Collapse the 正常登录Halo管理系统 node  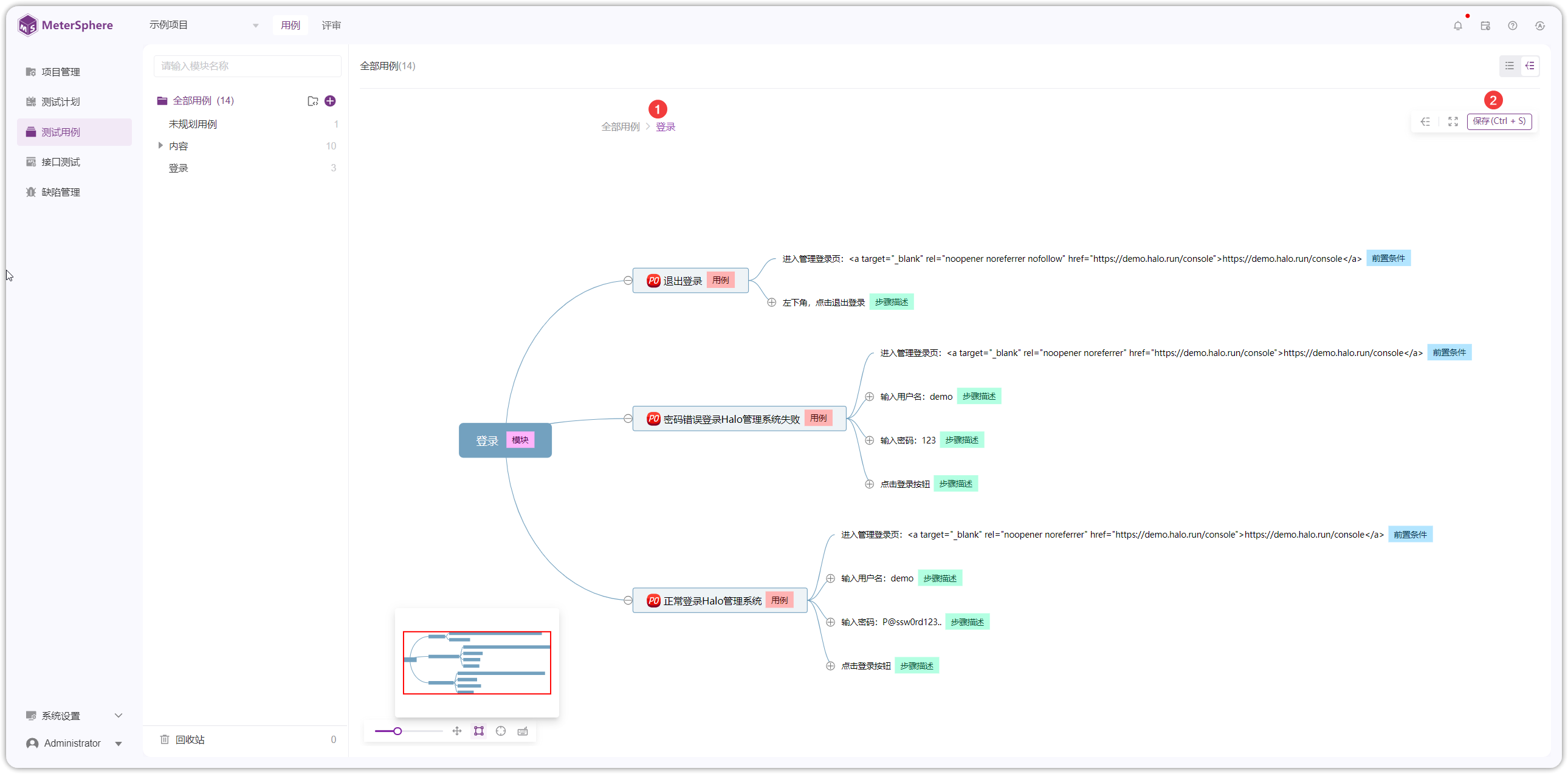click(x=628, y=601)
